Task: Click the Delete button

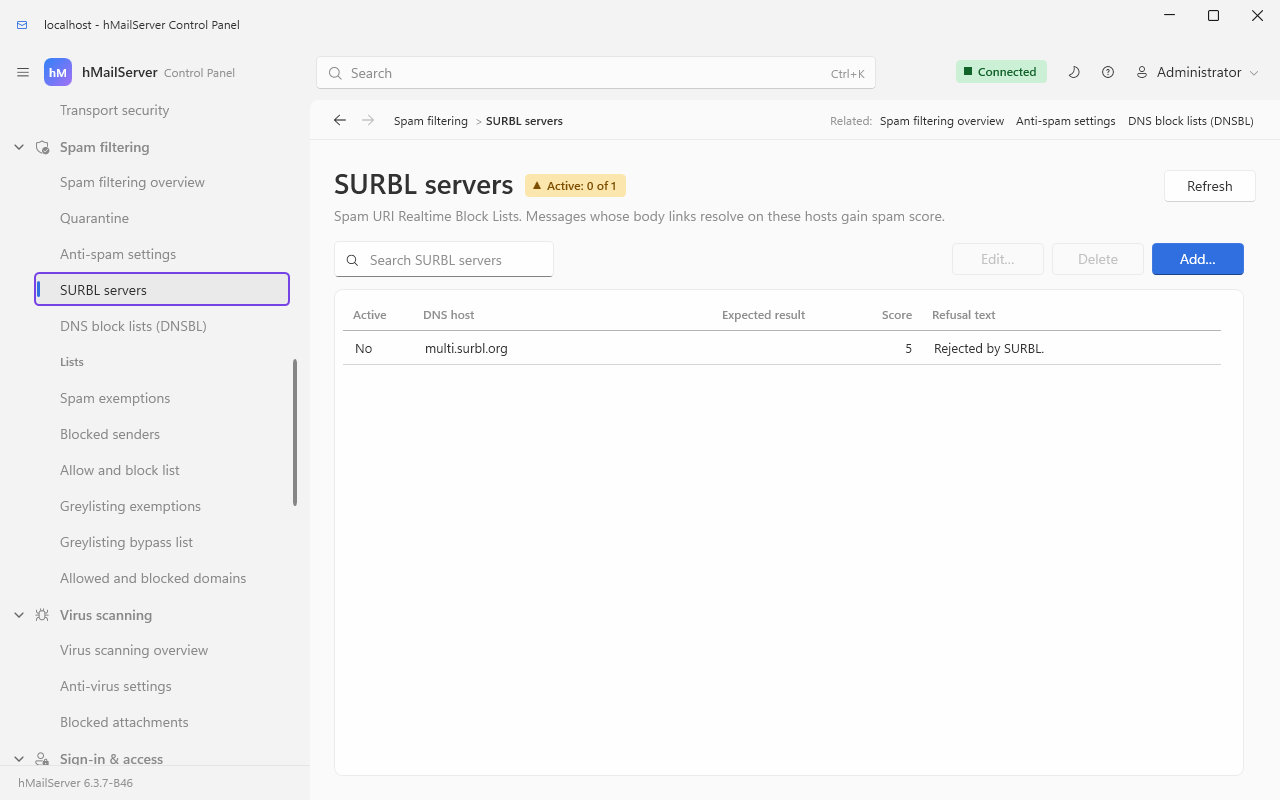Action: (1097, 259)
